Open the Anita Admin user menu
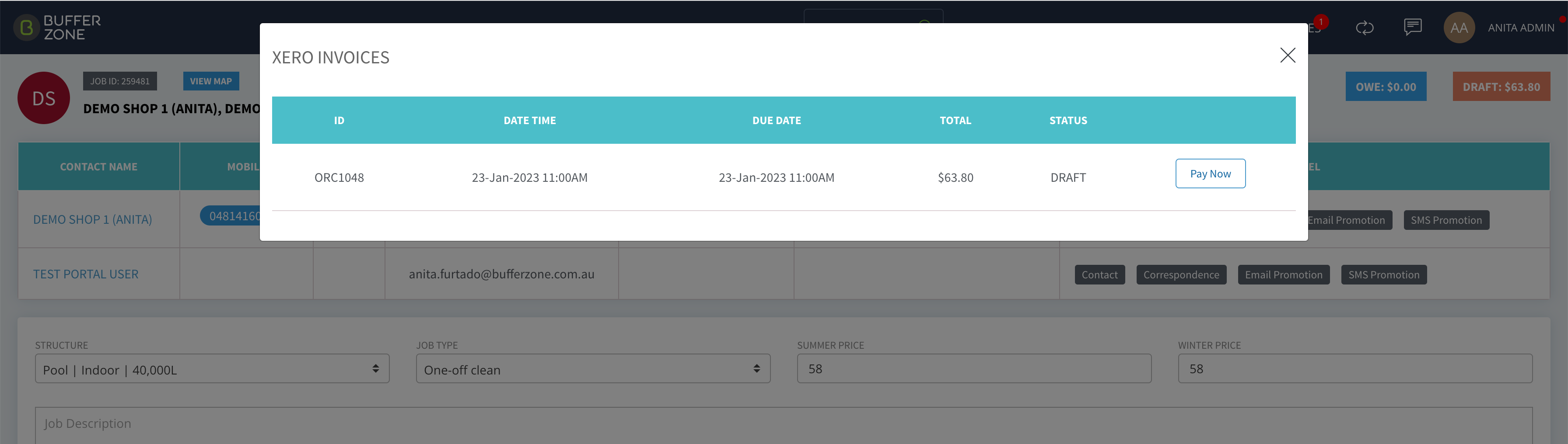Image resolution: width=1568 pixels, height=444 pixels. pos(1520,28)
